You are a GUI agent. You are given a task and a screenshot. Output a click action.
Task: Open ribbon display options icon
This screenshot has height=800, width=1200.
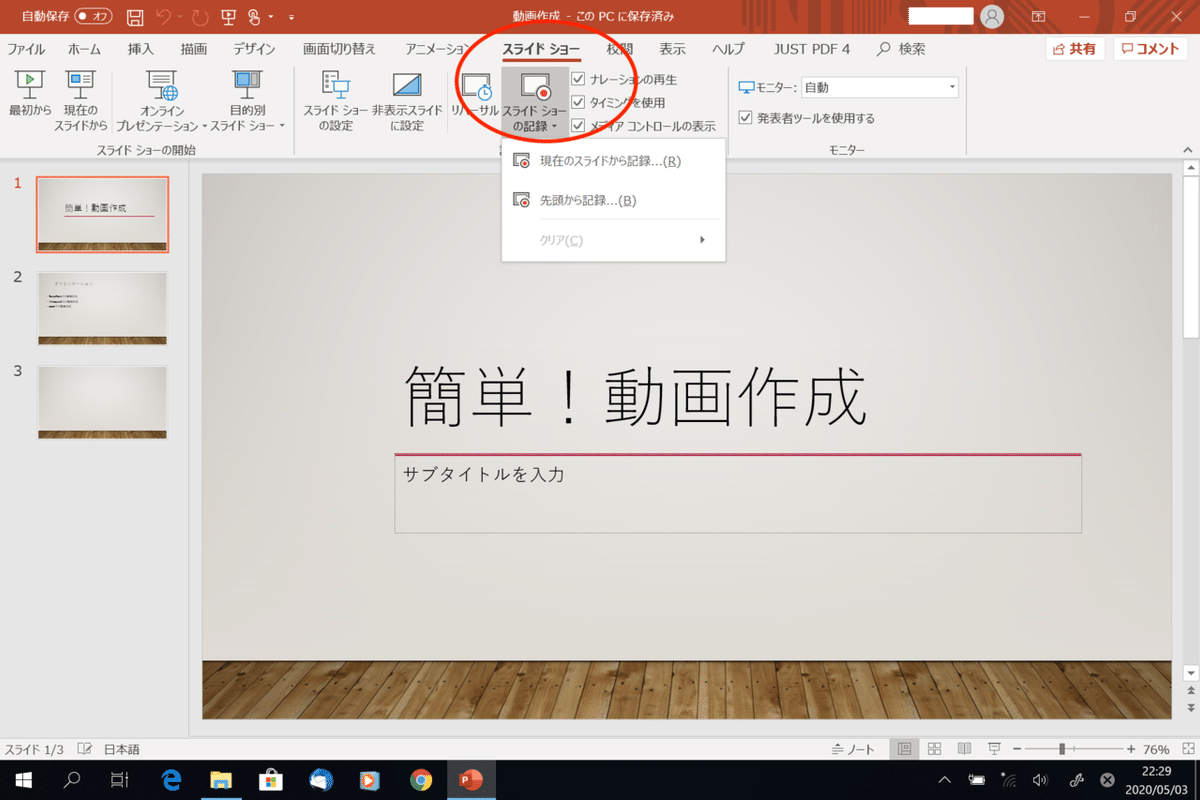click(x=1039, y=17)
